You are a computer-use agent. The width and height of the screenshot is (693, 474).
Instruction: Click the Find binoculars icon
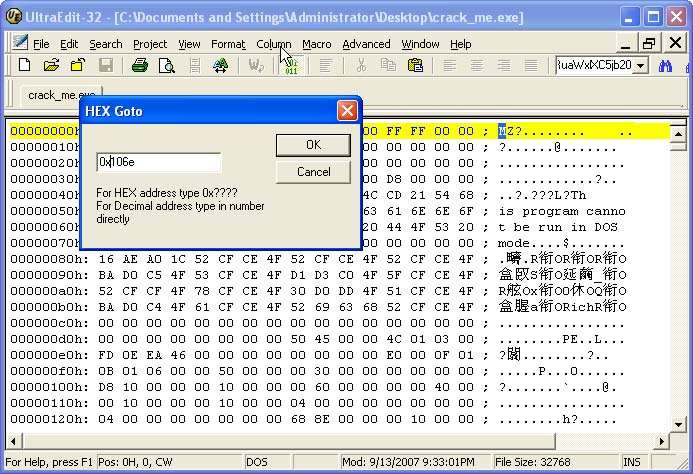[x=665, y=66]
